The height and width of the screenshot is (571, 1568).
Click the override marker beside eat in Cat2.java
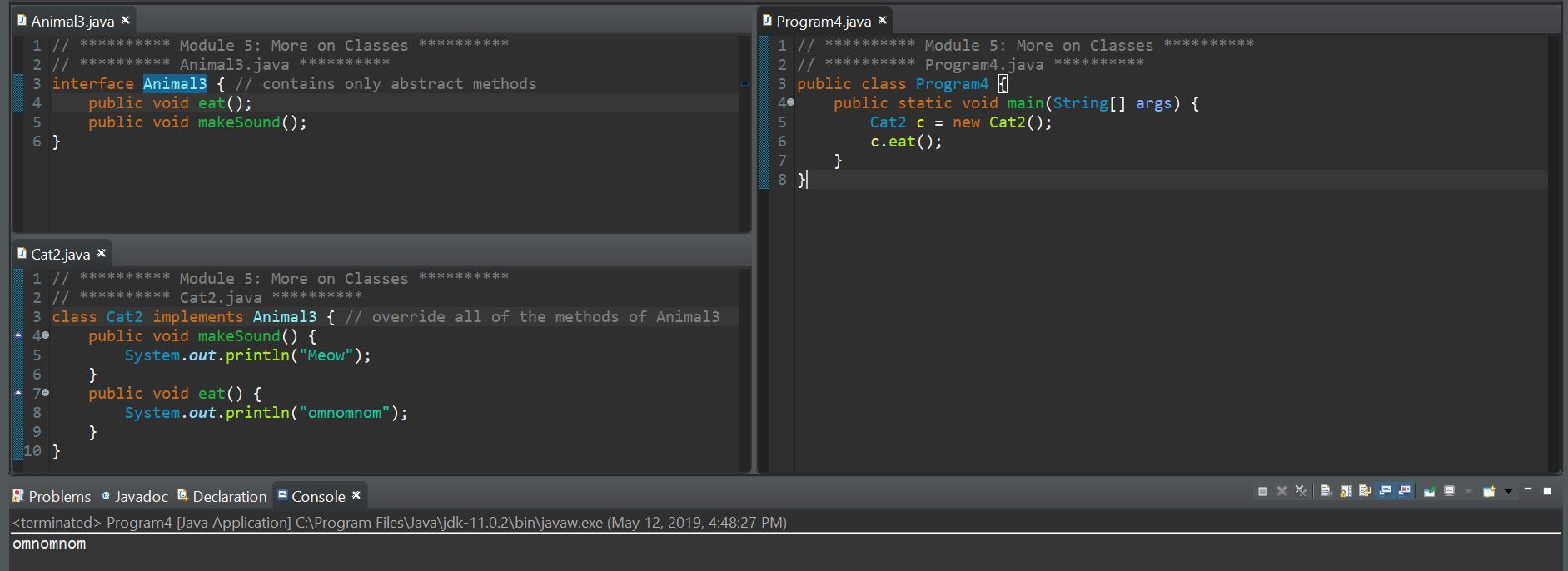click(x=18, y=393)
